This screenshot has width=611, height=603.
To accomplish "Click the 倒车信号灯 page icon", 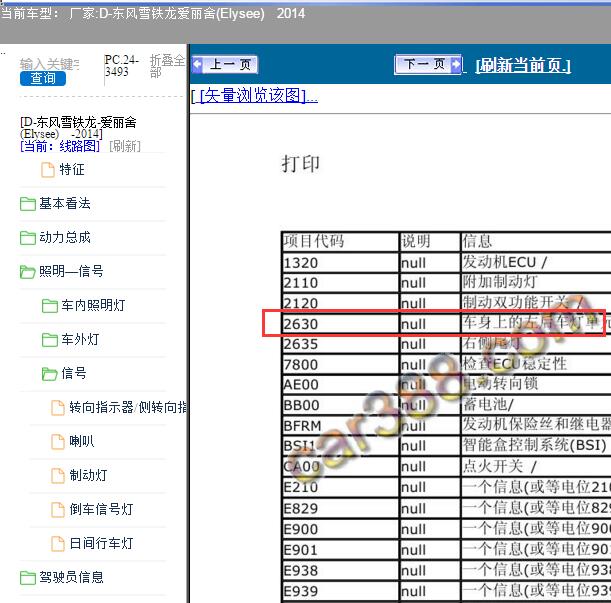I will (x=58, y=509).
